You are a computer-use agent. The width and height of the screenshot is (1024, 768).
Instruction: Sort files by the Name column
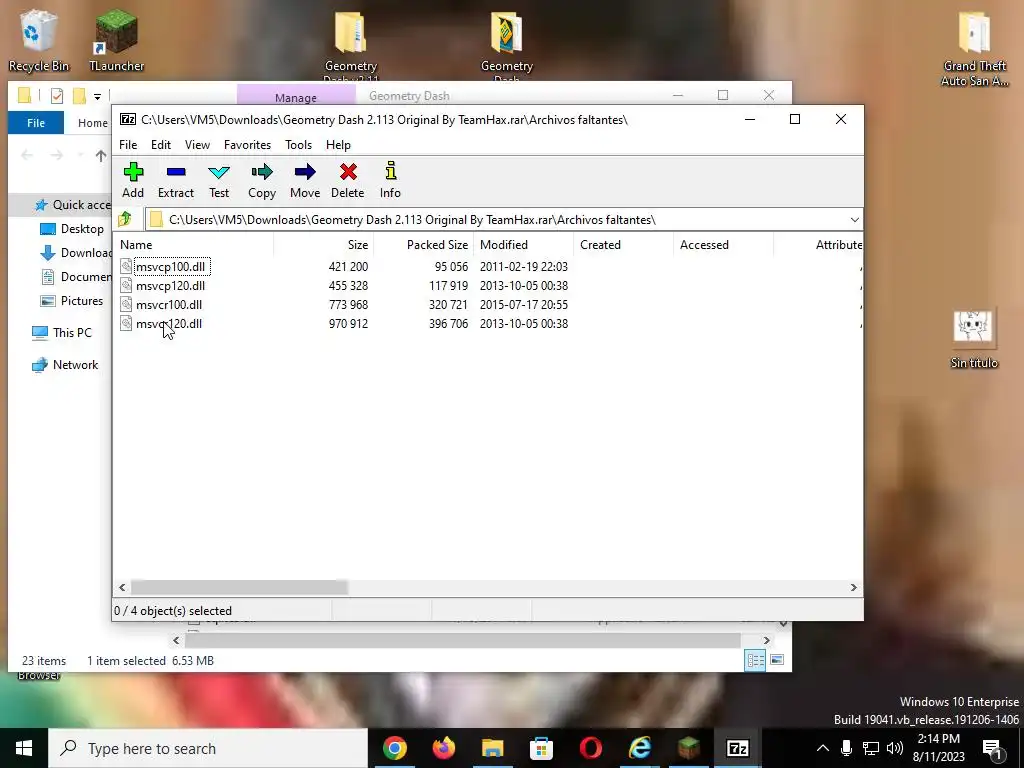195,245
